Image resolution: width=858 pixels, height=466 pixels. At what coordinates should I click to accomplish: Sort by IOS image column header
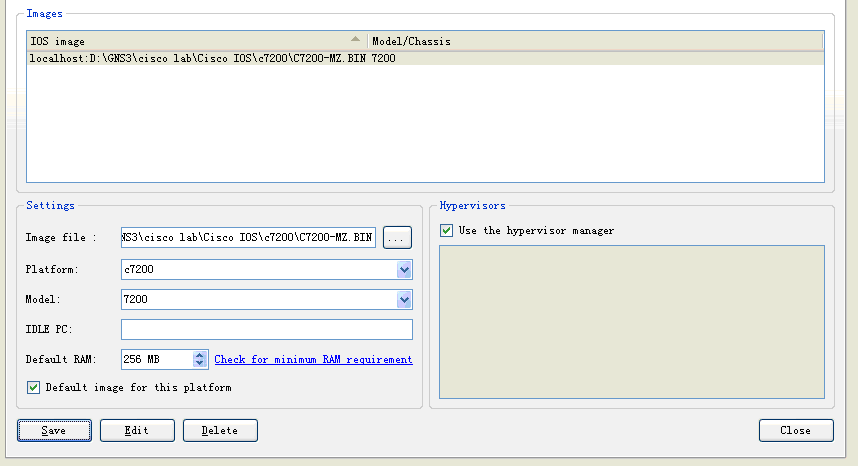[x=197, y=42]
